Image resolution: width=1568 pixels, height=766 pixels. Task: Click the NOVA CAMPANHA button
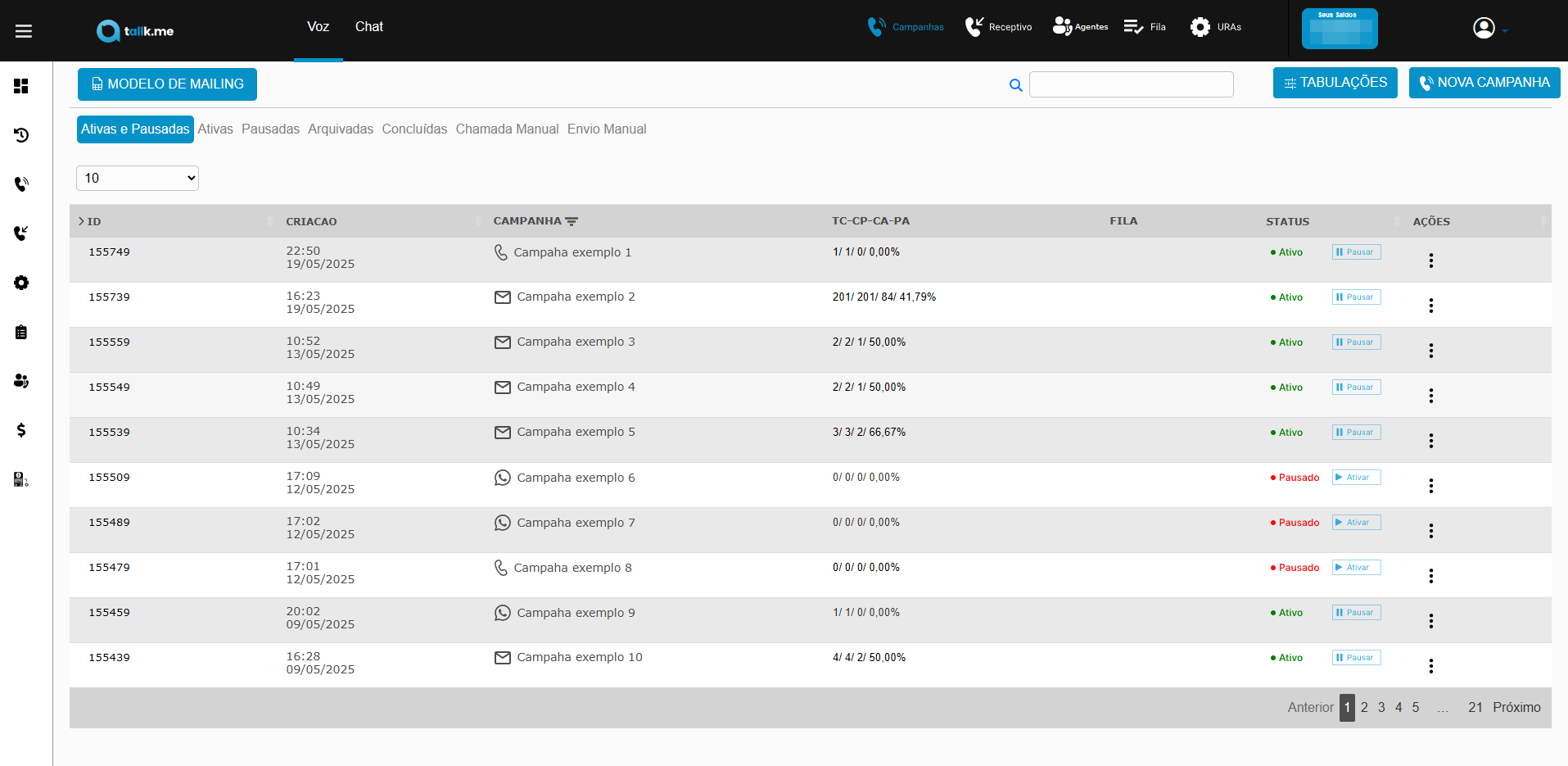1484,83
